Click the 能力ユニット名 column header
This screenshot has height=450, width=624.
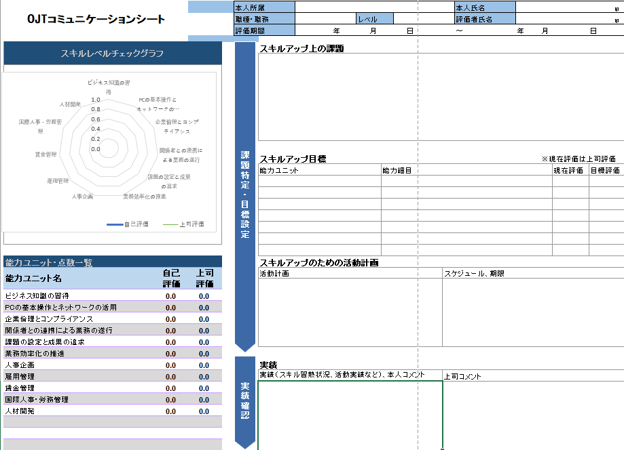point(33,278)
